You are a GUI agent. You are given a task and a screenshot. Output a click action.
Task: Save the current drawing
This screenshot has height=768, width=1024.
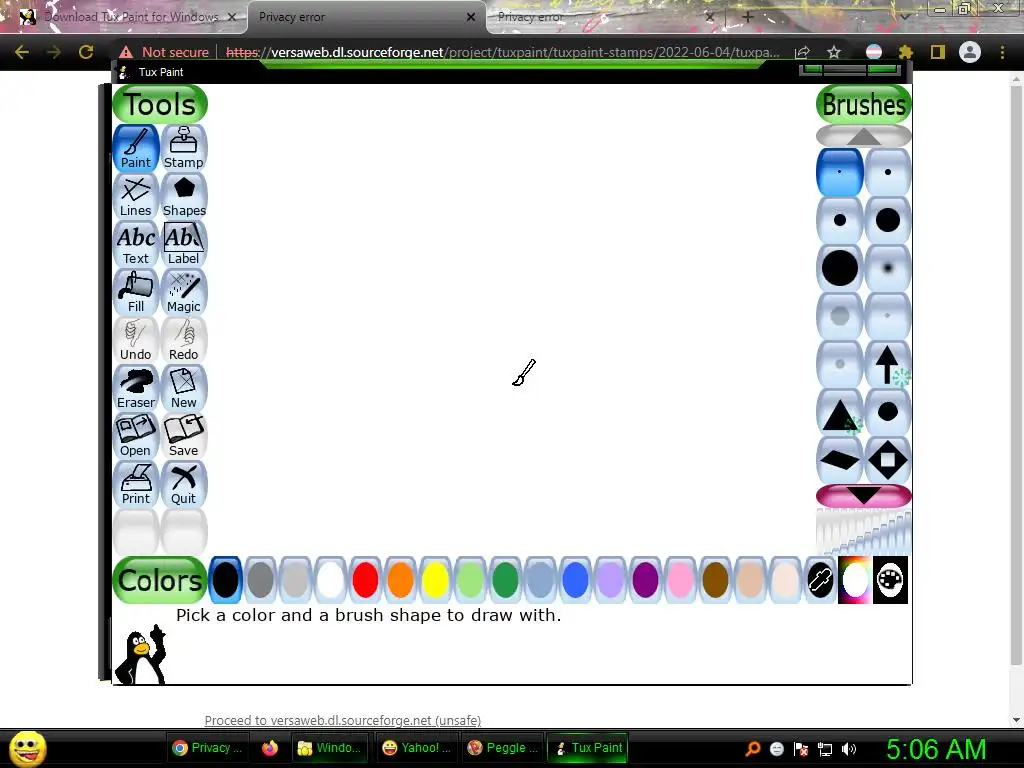184,436
